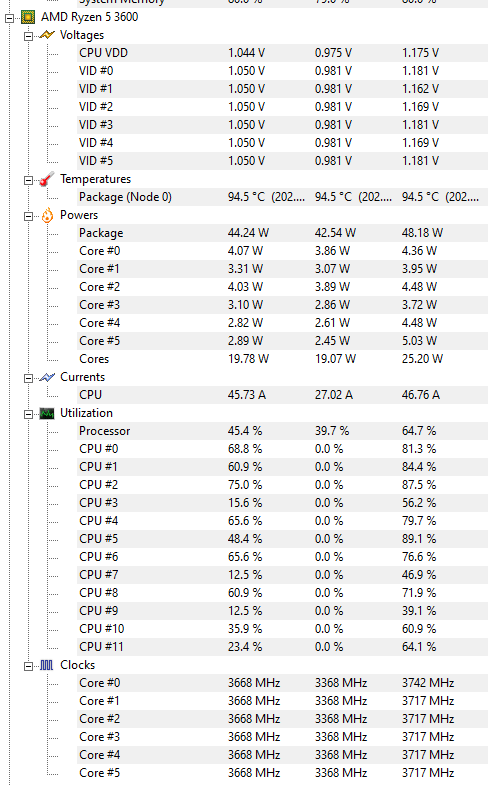Collapse the Powers section
Screen dimensions: 488x785
29,216
